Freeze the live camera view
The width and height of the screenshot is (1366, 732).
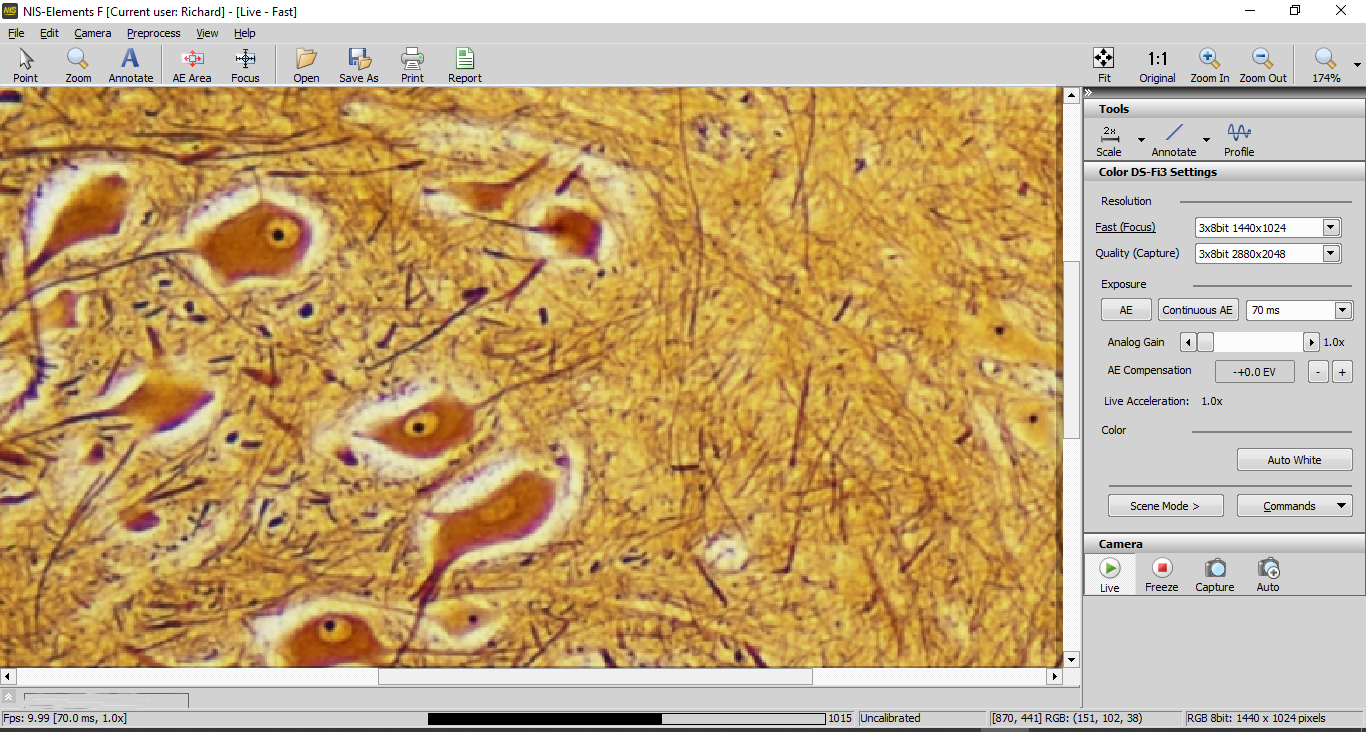click(1161, 575)
